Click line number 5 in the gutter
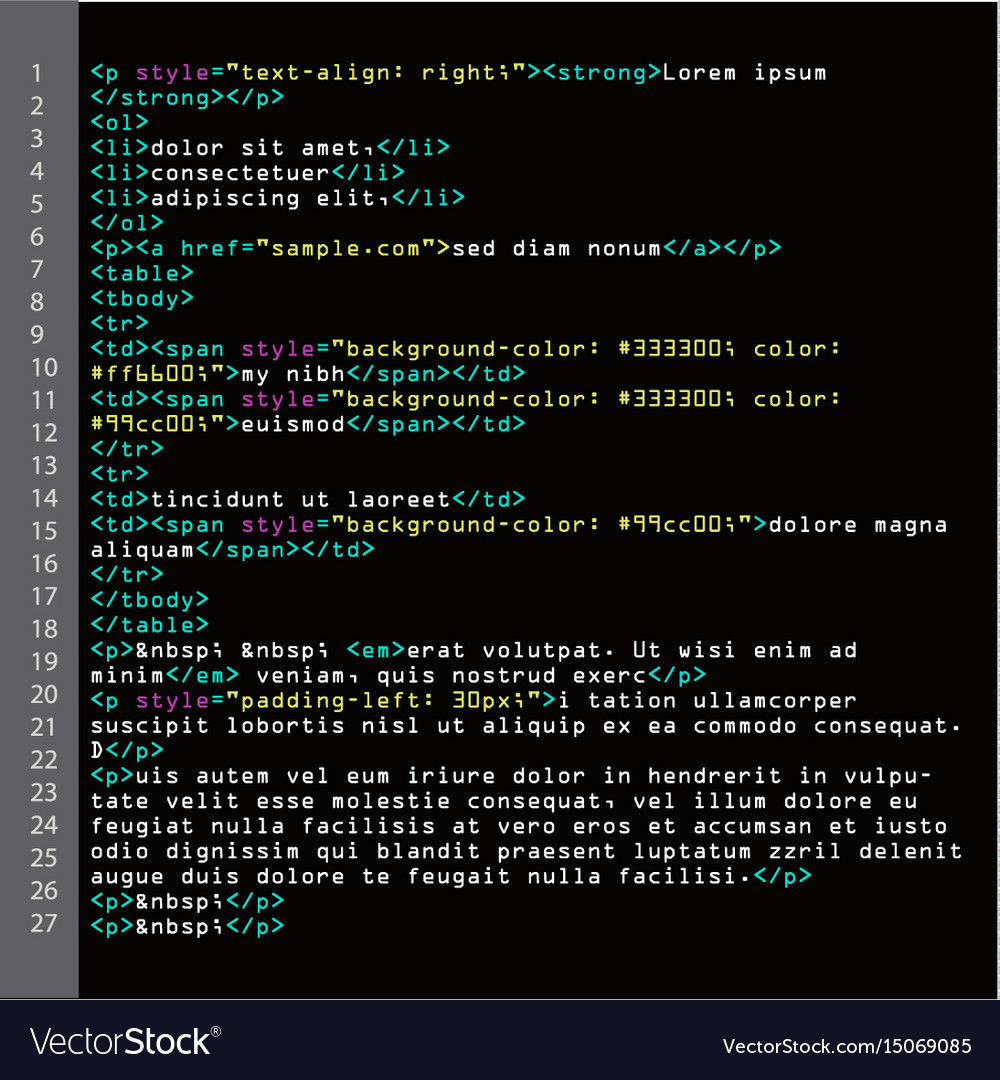This screenshot has width=1000, height=1080. (37, 204)
